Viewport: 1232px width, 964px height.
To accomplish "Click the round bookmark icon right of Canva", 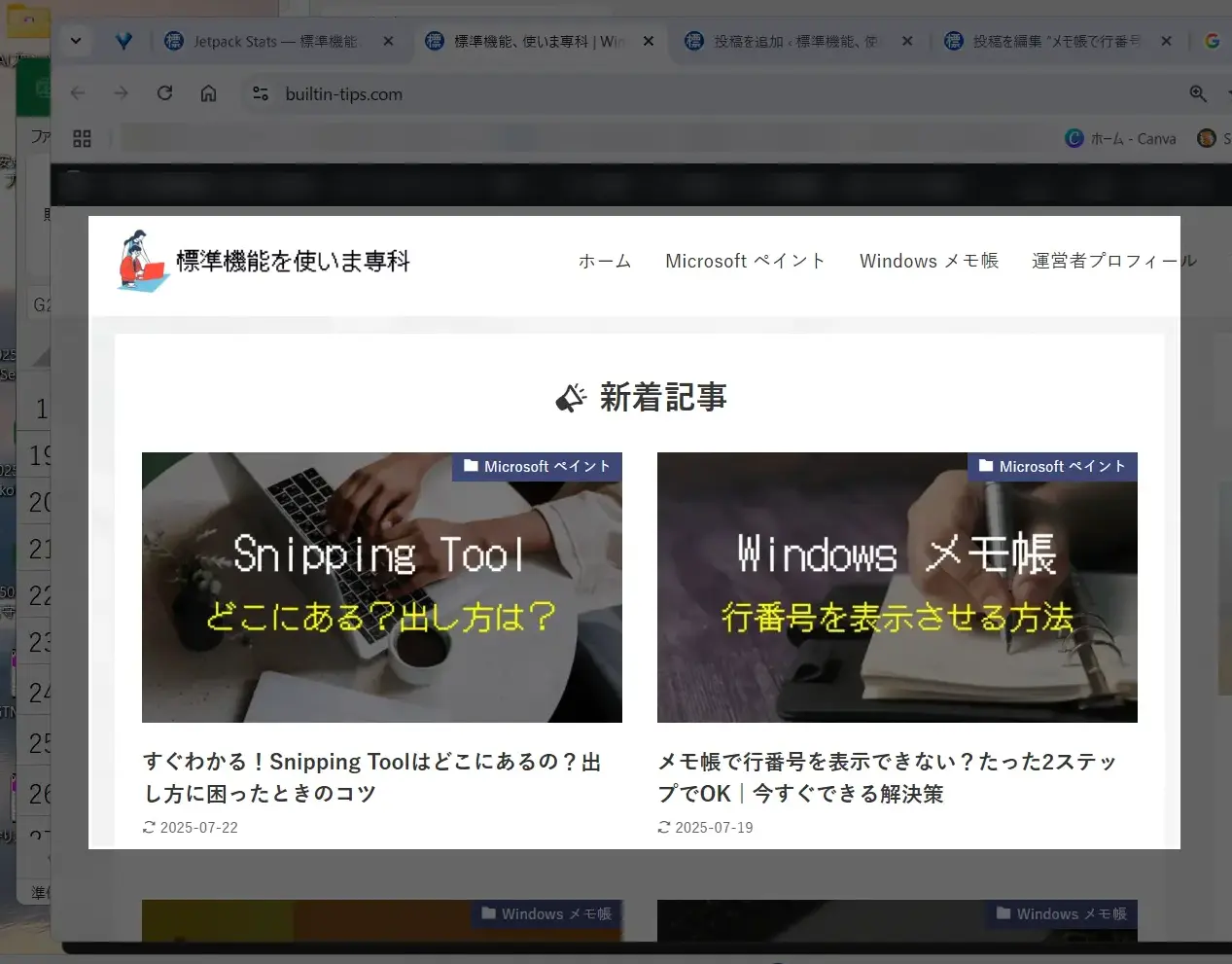I will (1207, 138).
